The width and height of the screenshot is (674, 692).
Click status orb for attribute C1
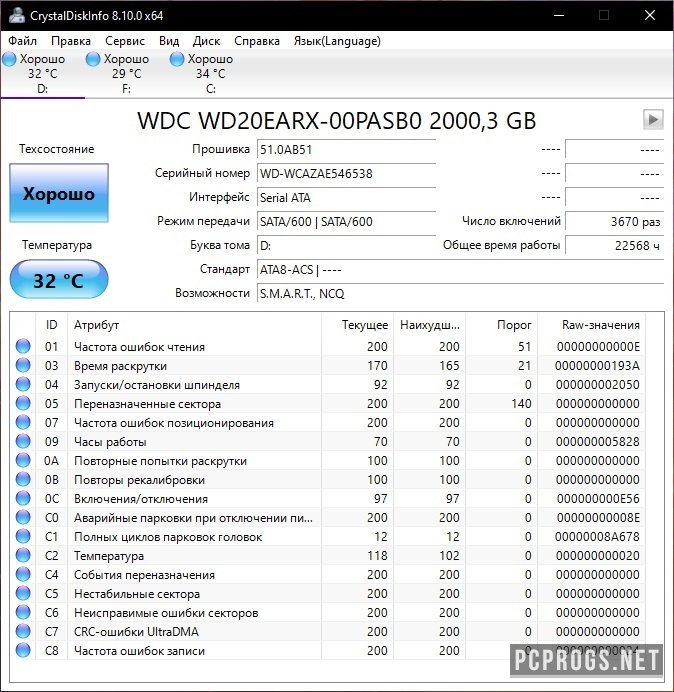[23, 536]
